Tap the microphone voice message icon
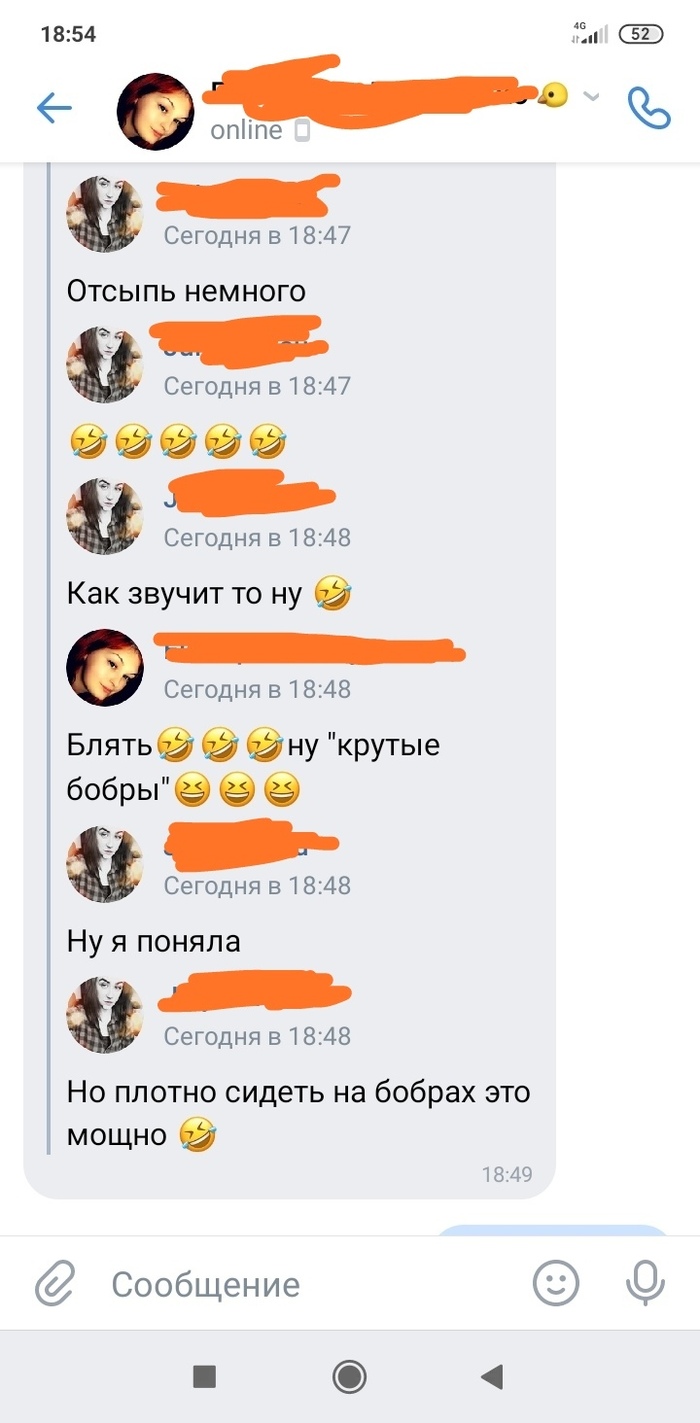 [x=645, y=1283]
